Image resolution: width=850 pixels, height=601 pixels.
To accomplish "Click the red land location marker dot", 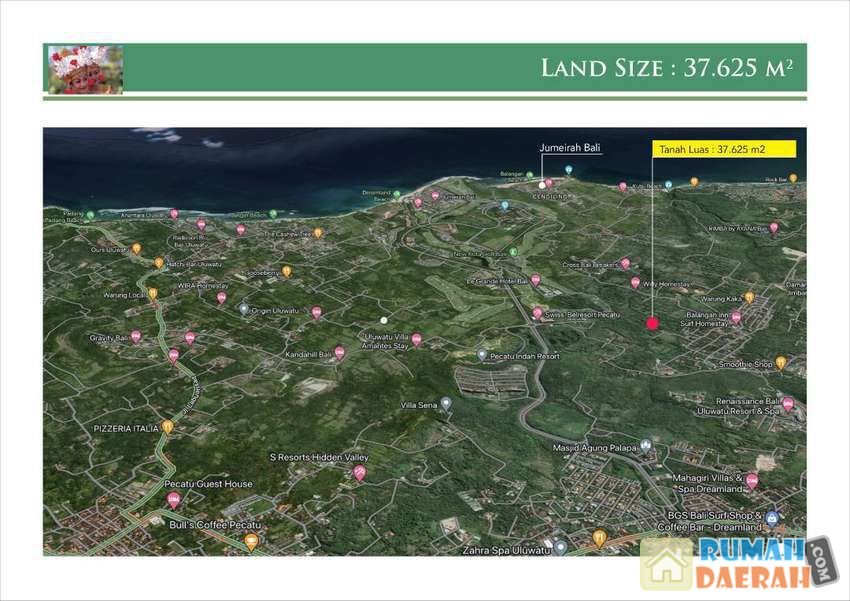I will coord(652,322).
